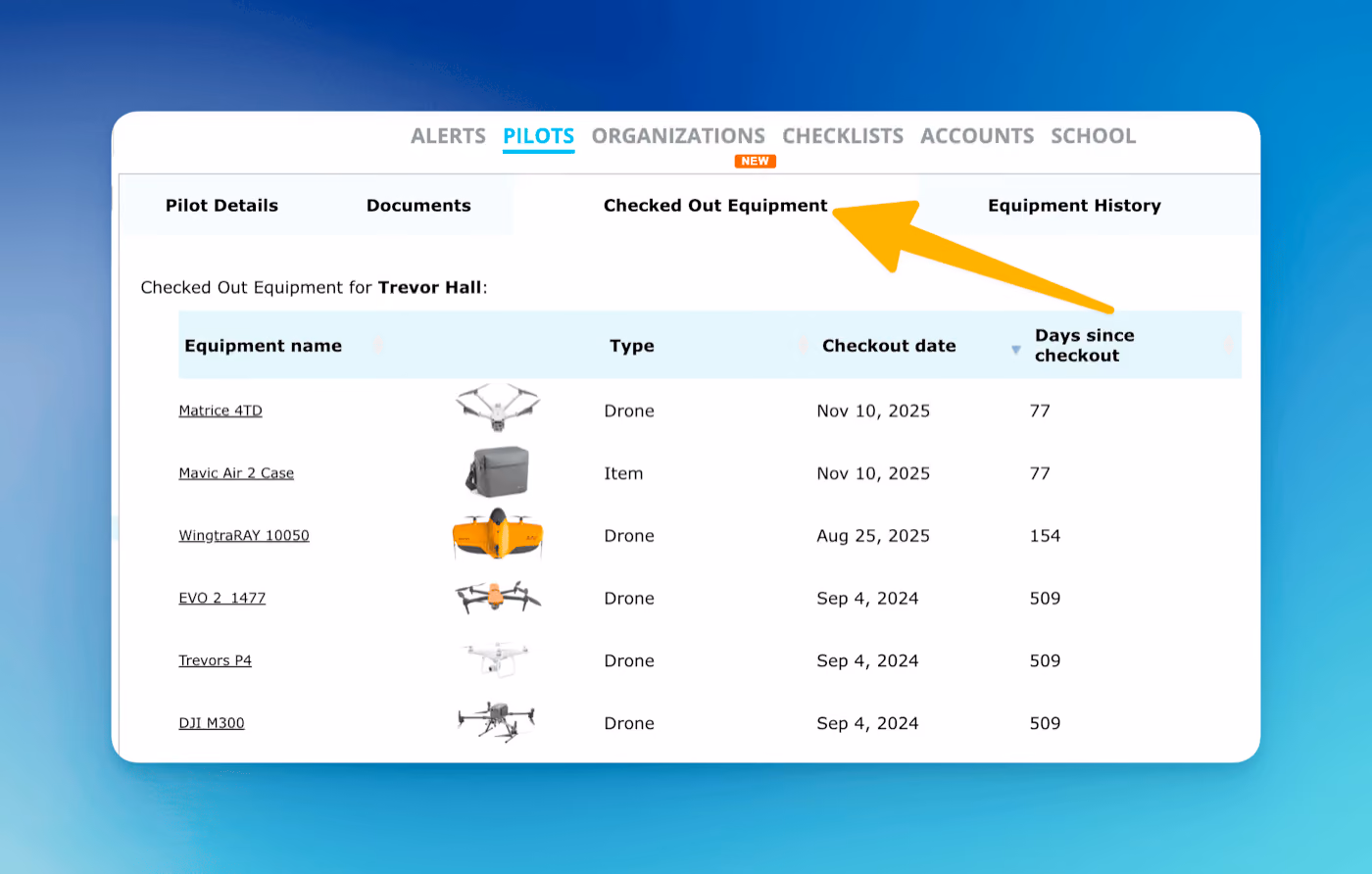
Task: Click the sort arrow beside Checkout date
Action: click(1015, 349)
